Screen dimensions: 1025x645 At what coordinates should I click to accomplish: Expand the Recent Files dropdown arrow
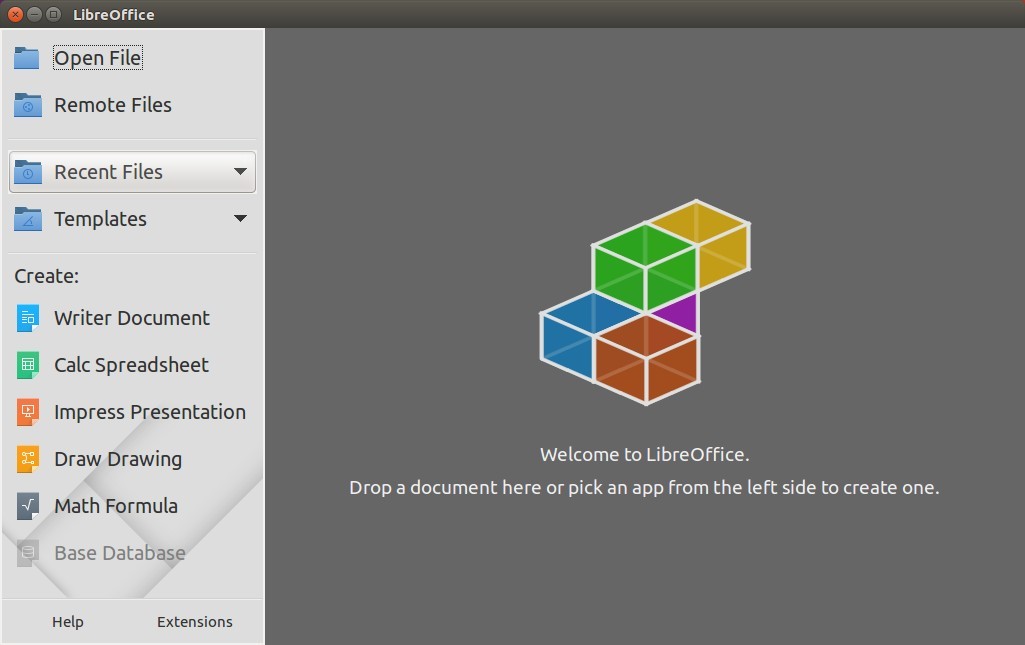241,171
